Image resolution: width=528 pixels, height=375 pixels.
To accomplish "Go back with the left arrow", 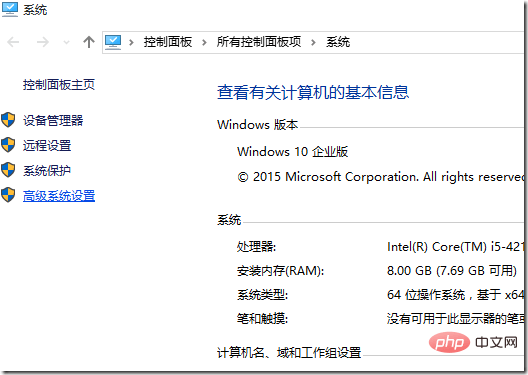I will tap(13, 42).
